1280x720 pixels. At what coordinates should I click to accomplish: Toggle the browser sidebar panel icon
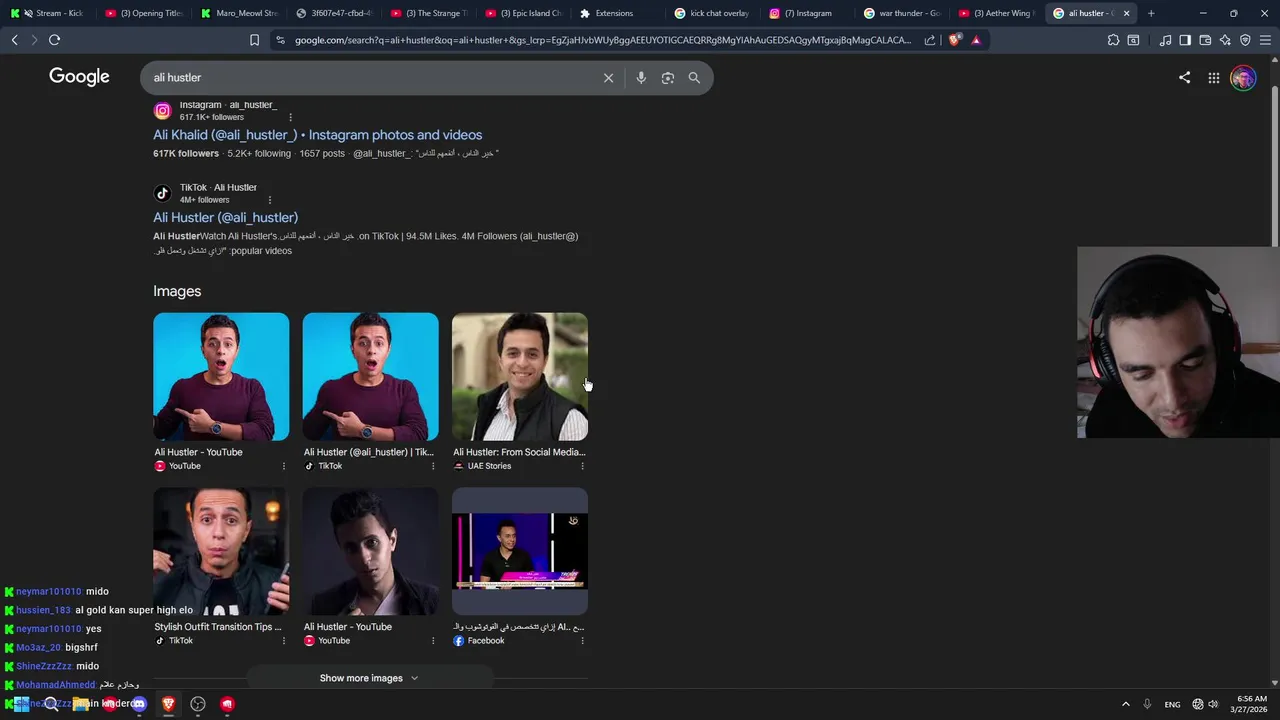pyautogui.click(x=1185, y=40)
